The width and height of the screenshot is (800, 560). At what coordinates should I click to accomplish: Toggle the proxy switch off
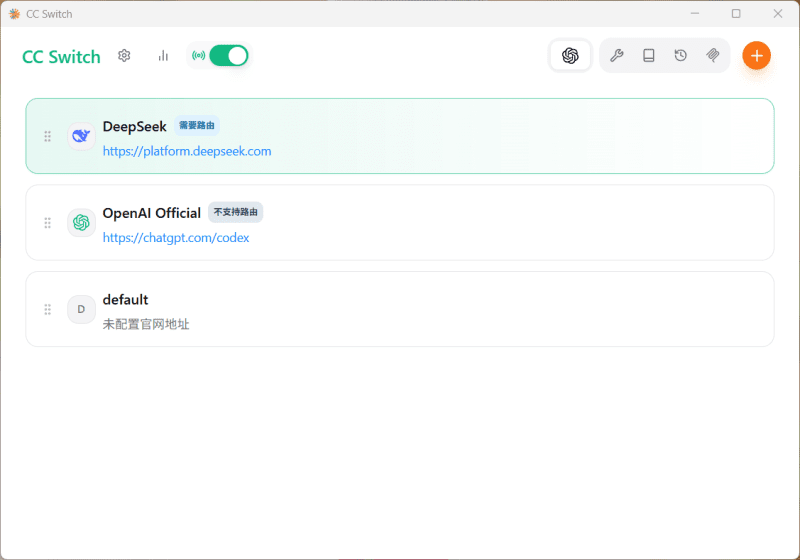tap(229, 56)
